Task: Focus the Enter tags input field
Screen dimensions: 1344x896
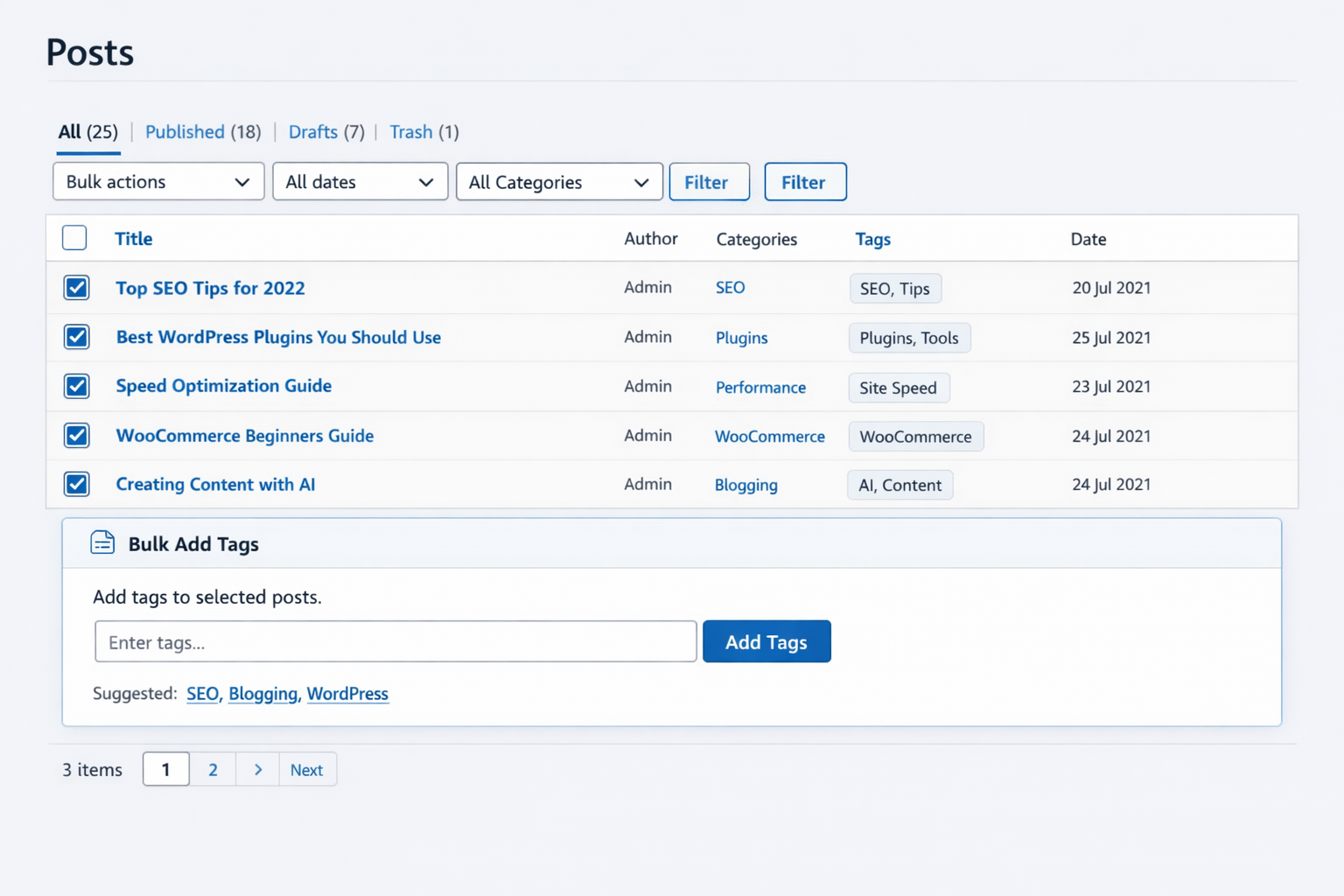Action: pyautogui.click(x=395, y=642)
